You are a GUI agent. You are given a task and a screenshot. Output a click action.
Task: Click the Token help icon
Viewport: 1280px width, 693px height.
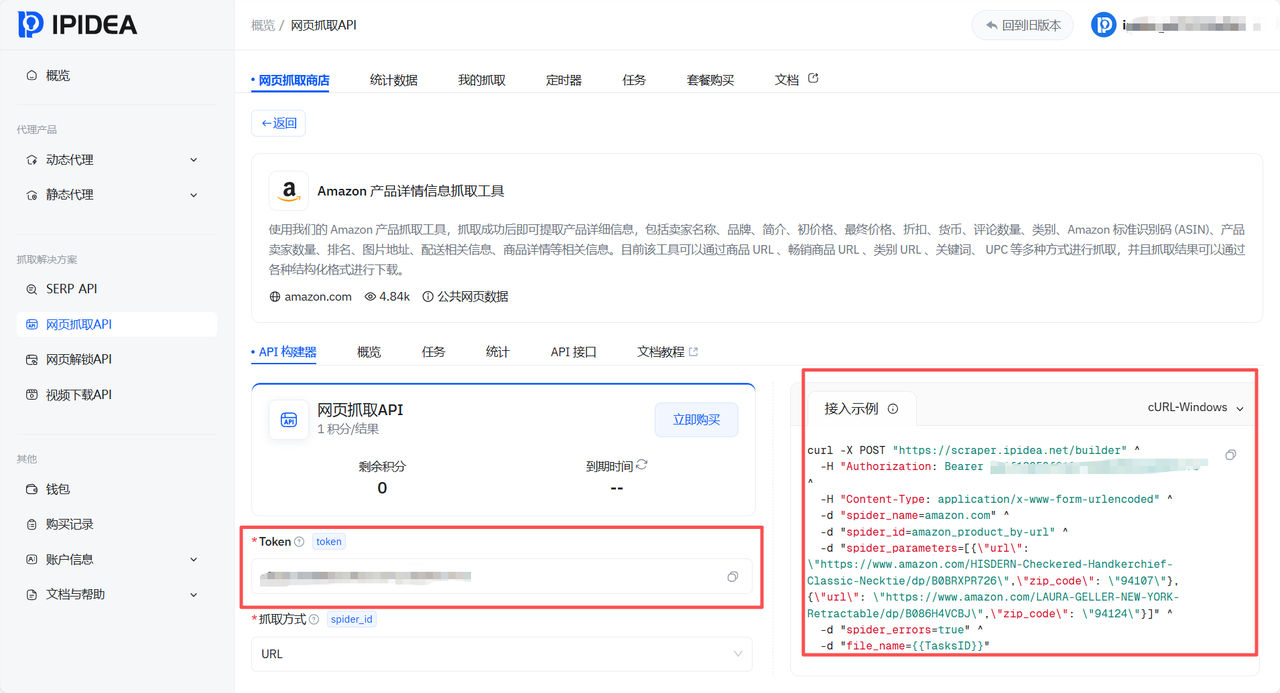point(299,542)
